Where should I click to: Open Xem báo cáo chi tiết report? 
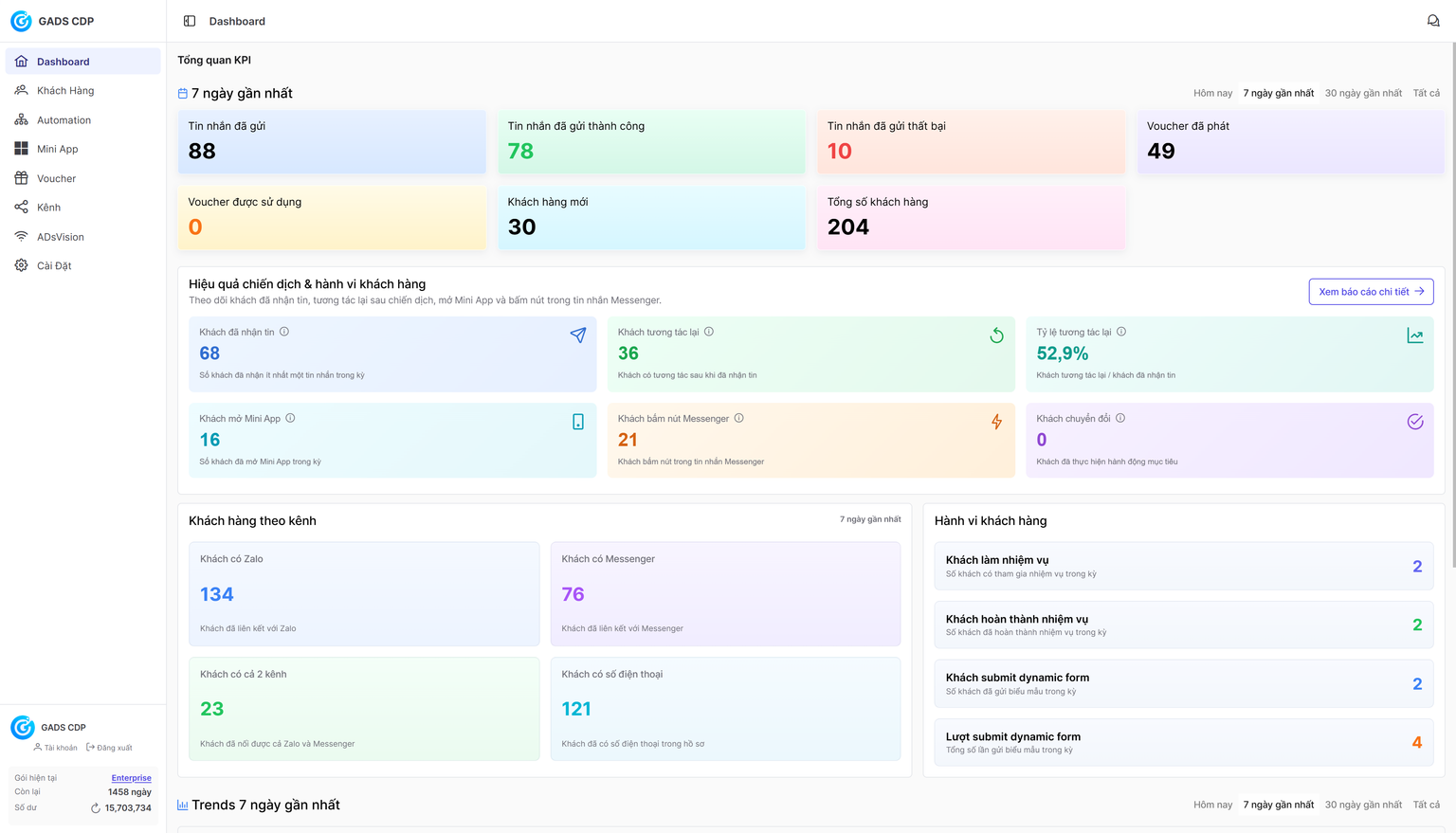click(1371, 292)
